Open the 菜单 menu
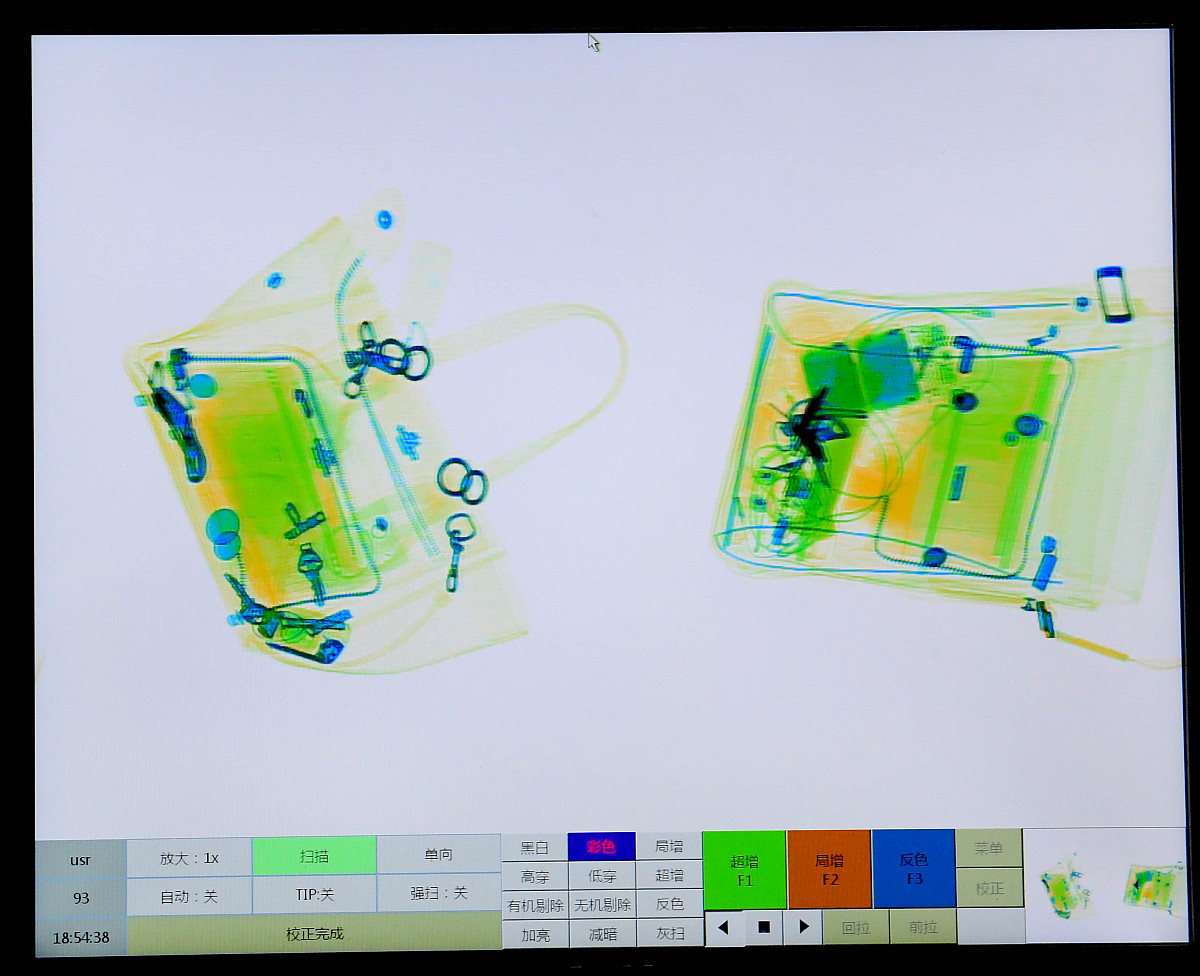Image resolution: width=1200 pixels, height=976 pixels. pyautogui.click(x=989, y=848)
